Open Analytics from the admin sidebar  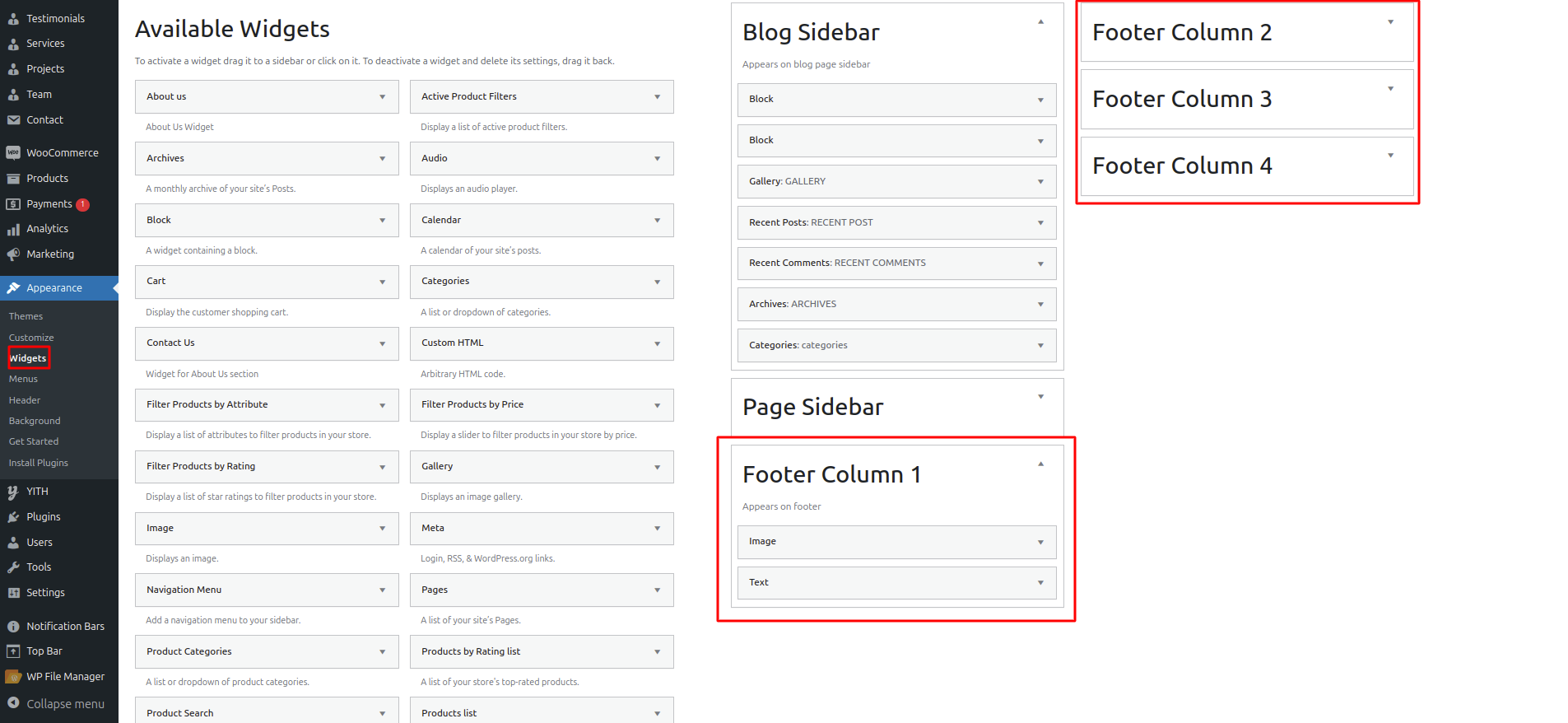pyautogui.click(x=14, y=229)
